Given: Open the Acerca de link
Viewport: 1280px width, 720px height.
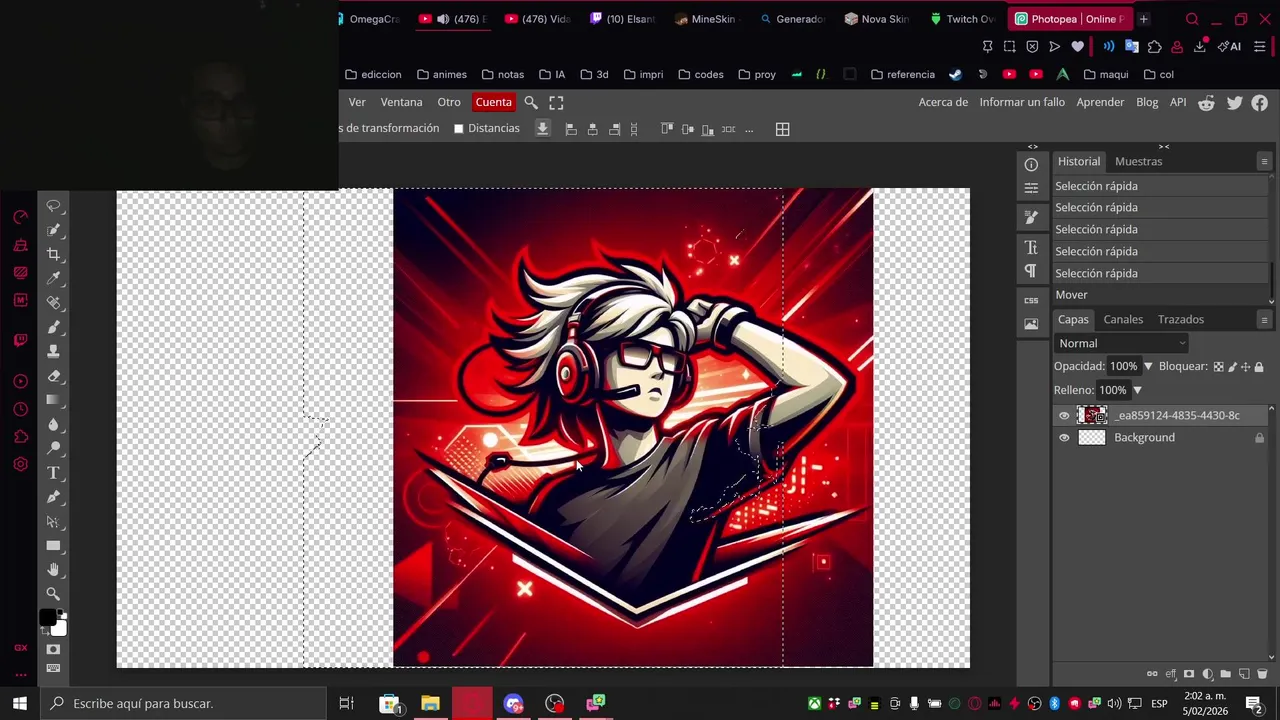Looking at the screenshot, I should [943, 102].
